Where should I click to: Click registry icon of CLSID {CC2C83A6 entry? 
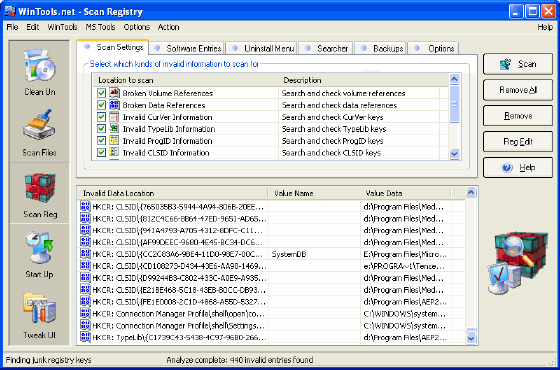[x=85, y=254]
